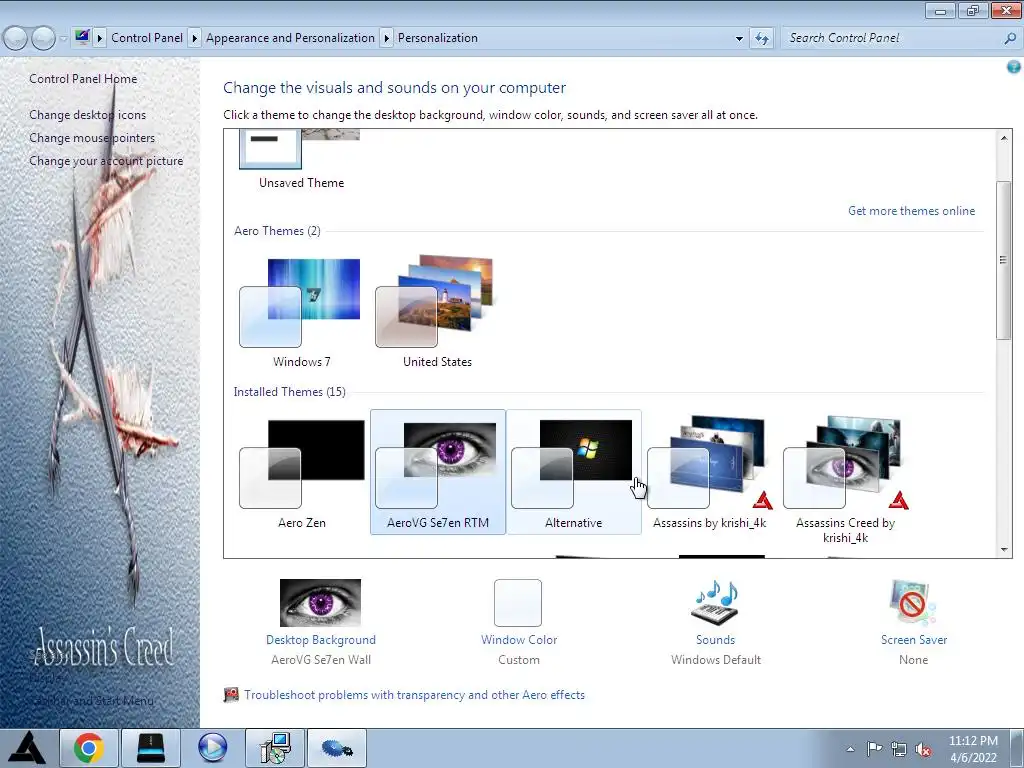This screenshot has height=768, width=1024.
Task: Launch Google Chrome from the taskbar
Action: point(88,748)
